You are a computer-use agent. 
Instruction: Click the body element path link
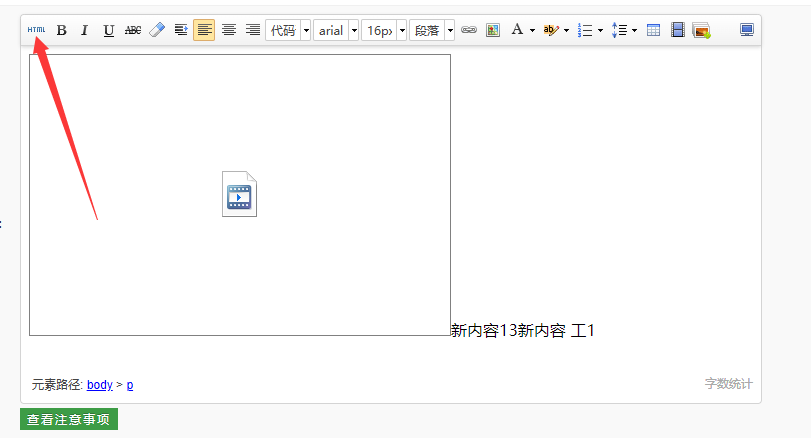tap(100, 385)
